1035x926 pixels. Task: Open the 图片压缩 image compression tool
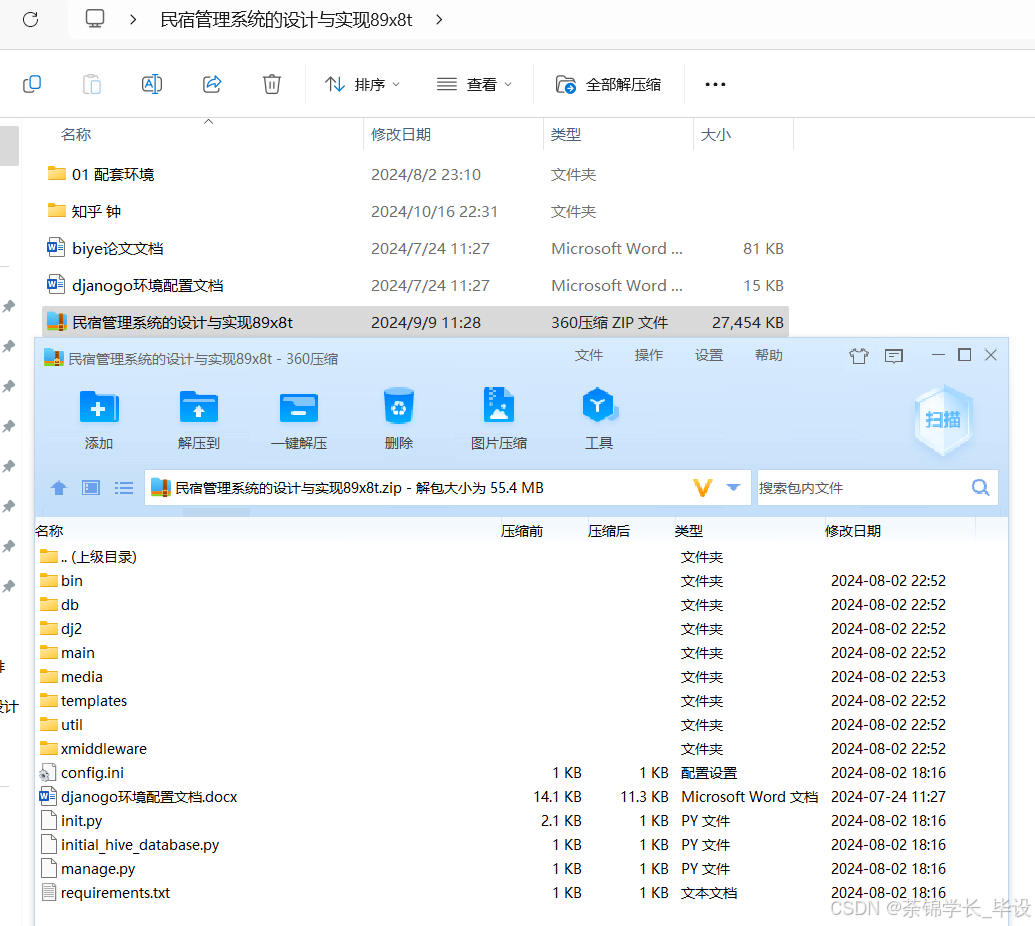tap(498, 418)
